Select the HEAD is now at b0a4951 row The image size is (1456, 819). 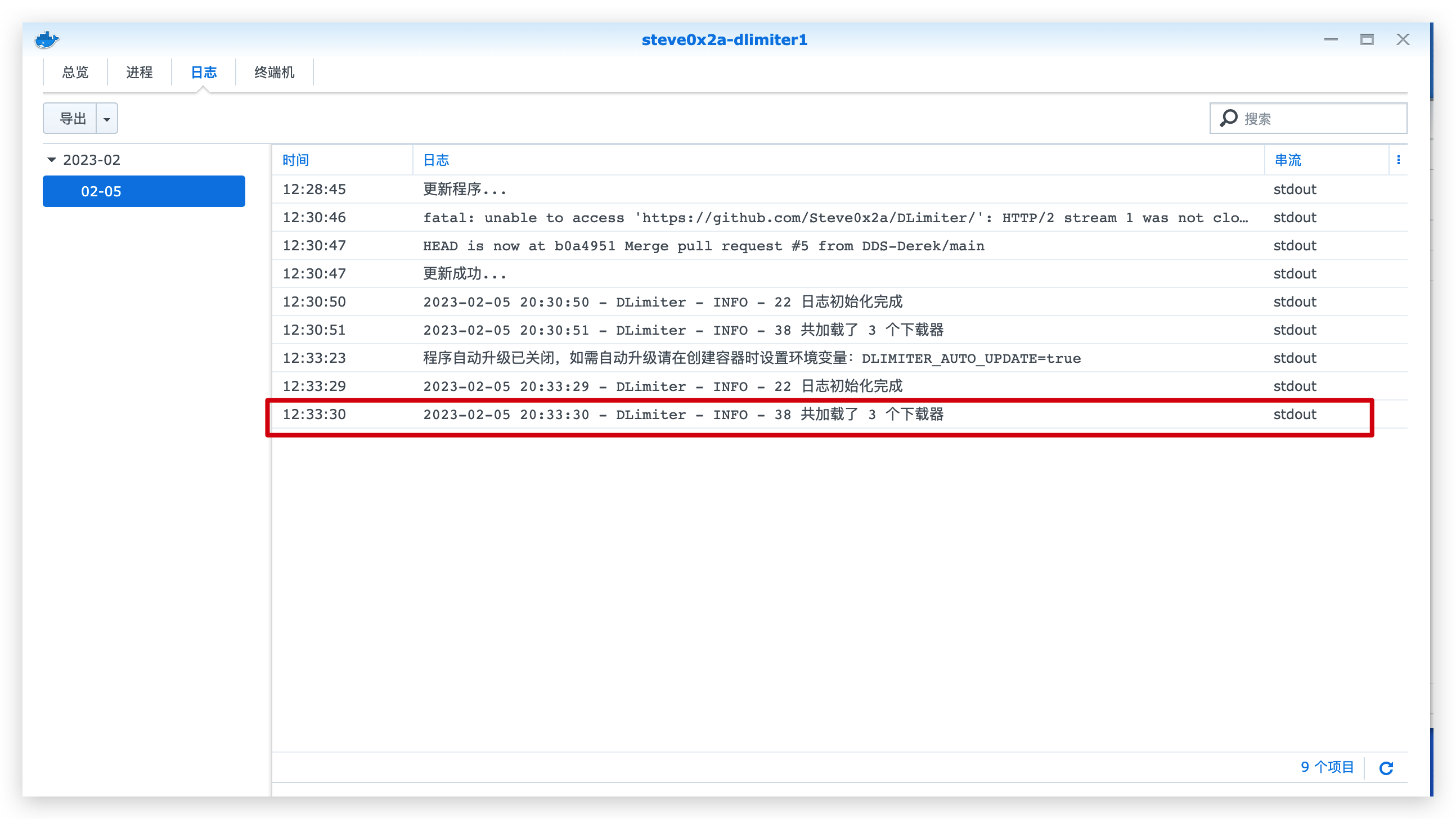(839, 246)
